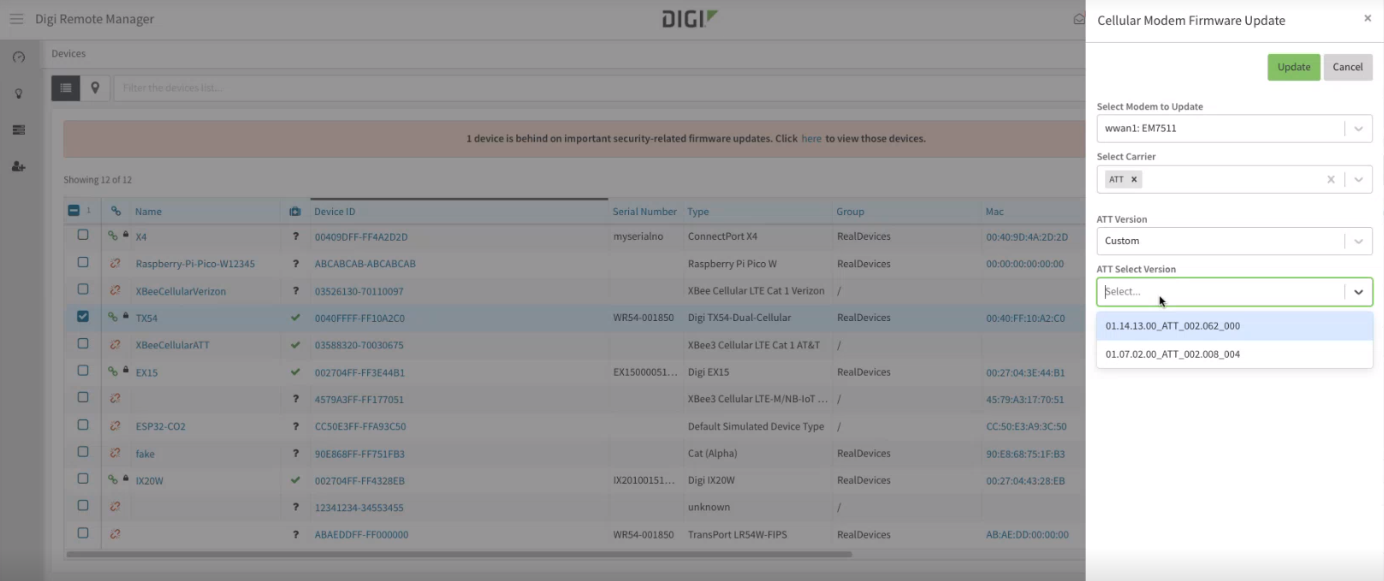Expand the Select Carrier chevron

click(x=1358, y=179)
